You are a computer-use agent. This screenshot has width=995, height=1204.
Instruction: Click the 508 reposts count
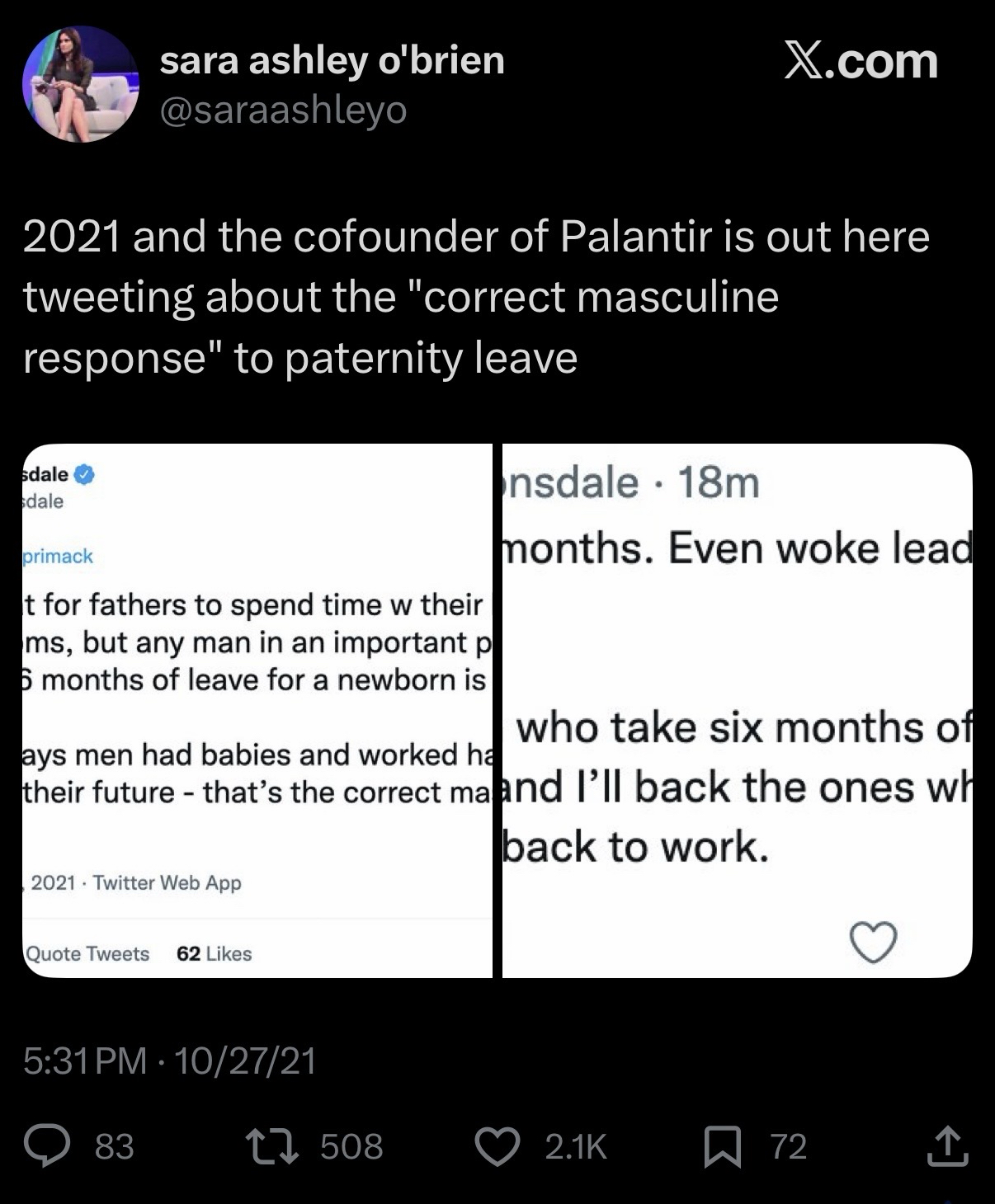[x=351, y=1146]
